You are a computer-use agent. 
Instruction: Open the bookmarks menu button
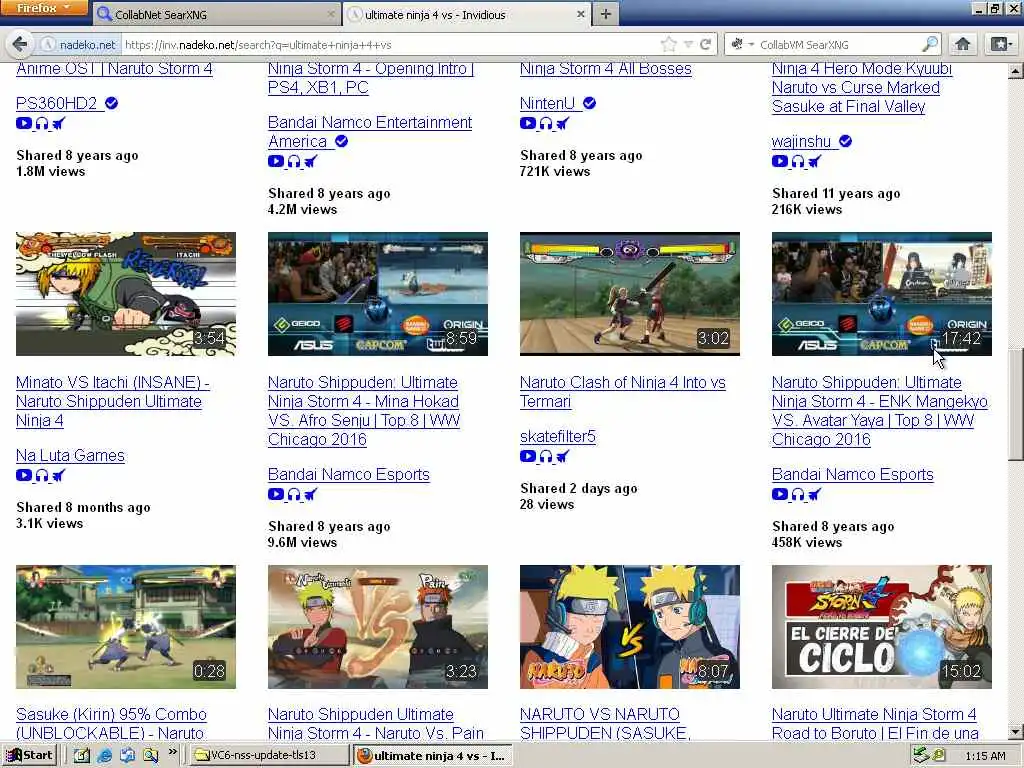(x=1000, y=44)
